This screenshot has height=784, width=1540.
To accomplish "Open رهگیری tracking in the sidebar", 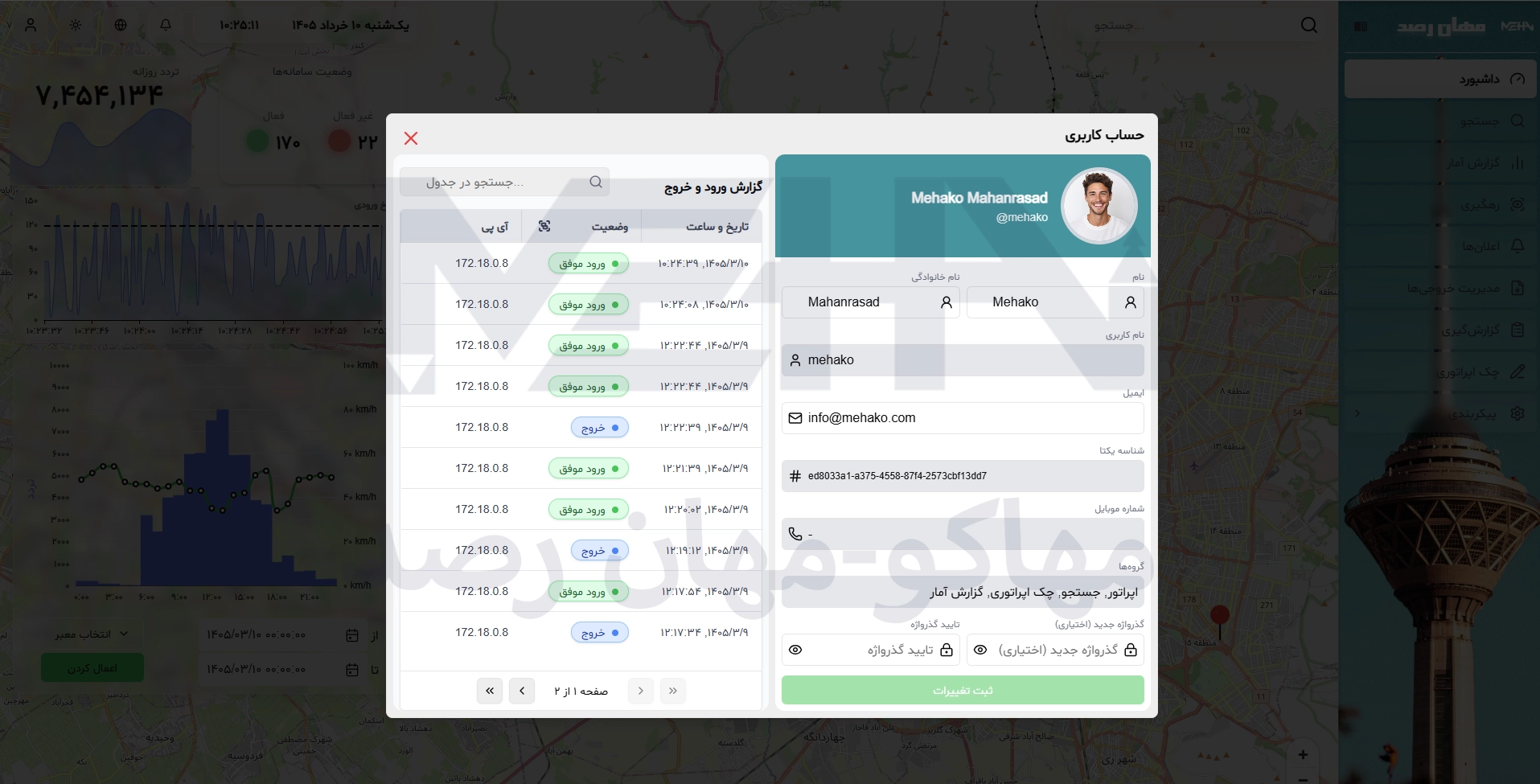I will tap(1440, 204).
